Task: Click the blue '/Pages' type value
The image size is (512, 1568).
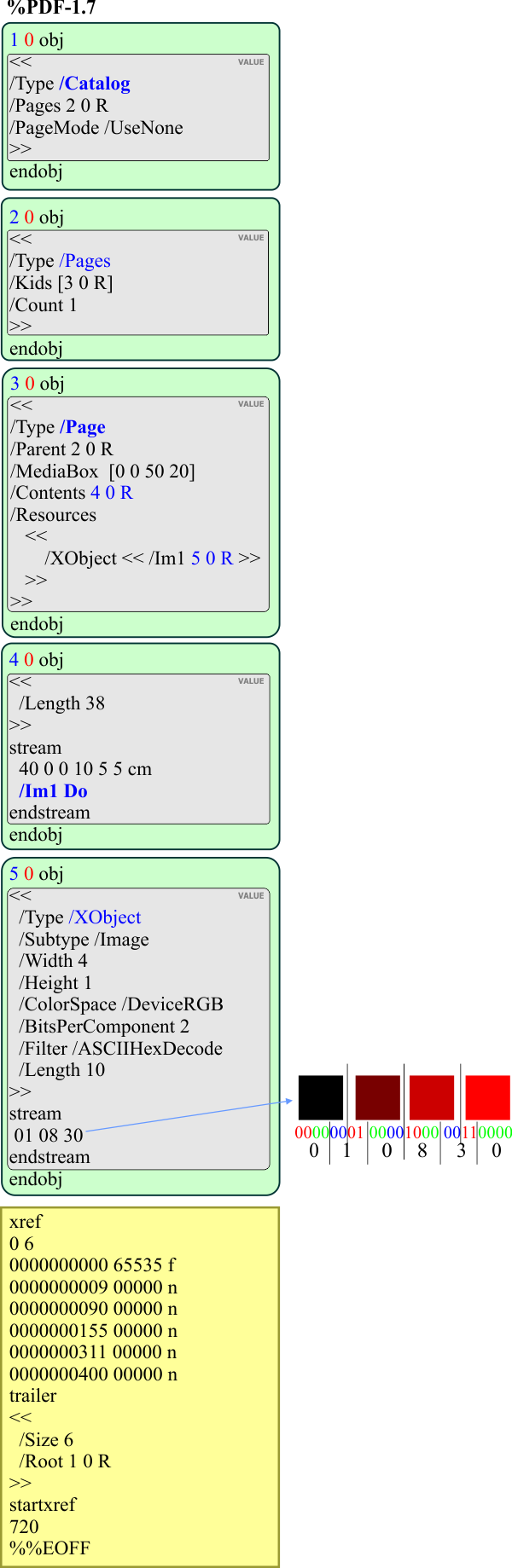Action: [84, 261]
